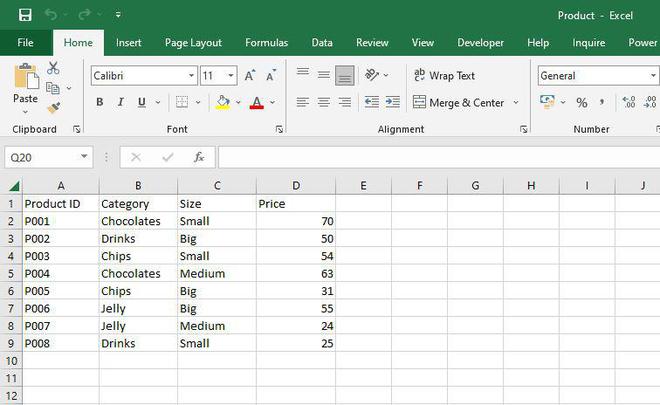Image resolution: width=660 pixels, height=405 pixels.
Task: Switch to the Page Layout tab
Action: (x=193, y=43)
